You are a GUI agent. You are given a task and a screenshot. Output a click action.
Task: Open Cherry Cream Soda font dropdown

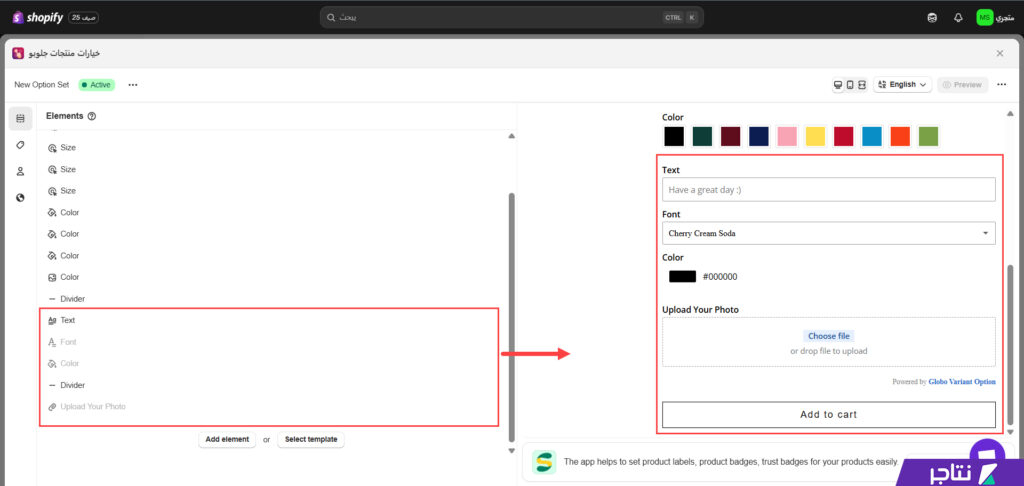[x=829, y=233]
